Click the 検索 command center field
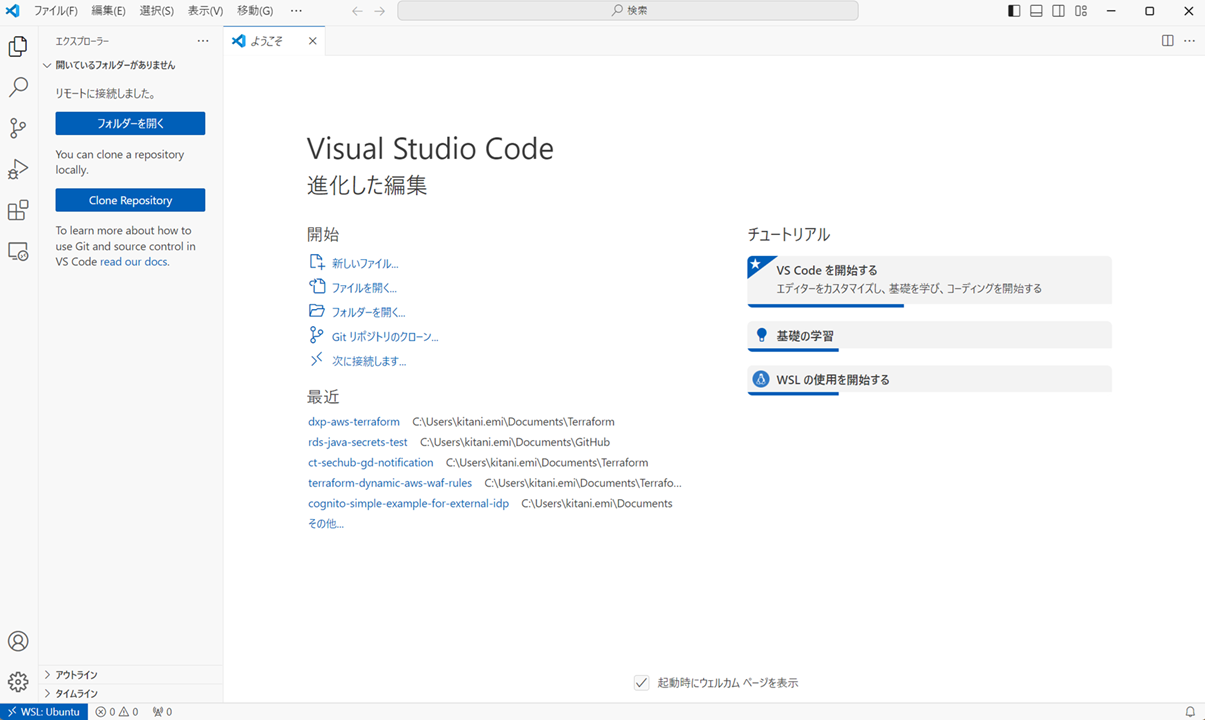This screenshot has width=1205, height=720. 627,11
